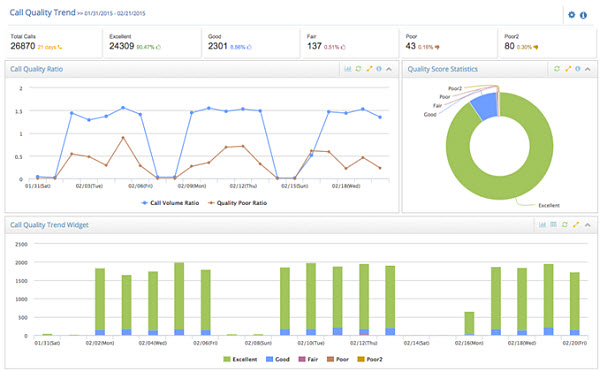Collapse the Quality Score Statistics panel
This screenshot has width=600, height=370.
[x=588, y=69]
